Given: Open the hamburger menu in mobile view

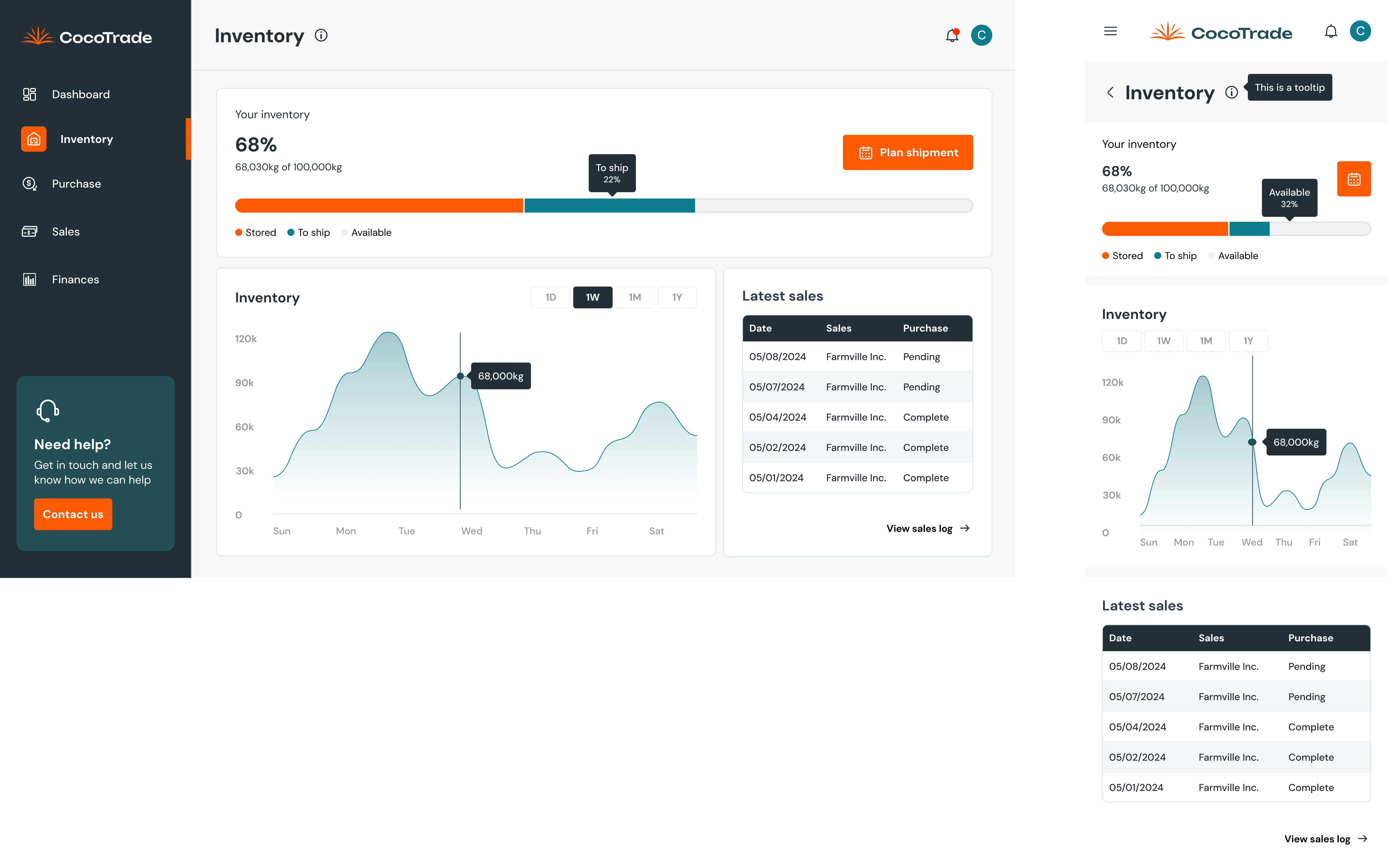Looking at the screenshot, I should [x=1110, y=31].
